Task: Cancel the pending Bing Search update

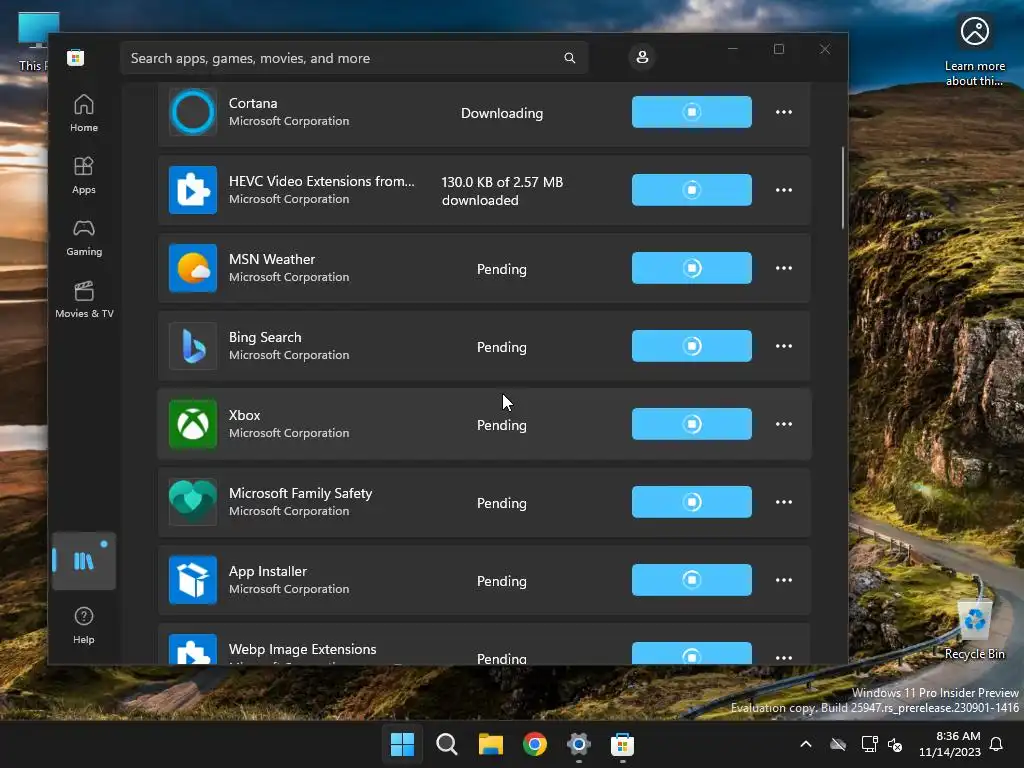Action: click(x=692, y=346)
